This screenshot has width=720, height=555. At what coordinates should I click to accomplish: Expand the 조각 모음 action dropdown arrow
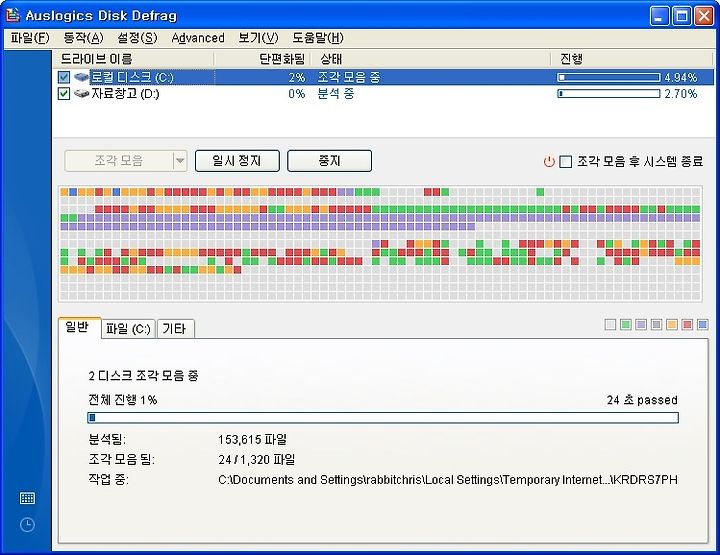(180, 161)
